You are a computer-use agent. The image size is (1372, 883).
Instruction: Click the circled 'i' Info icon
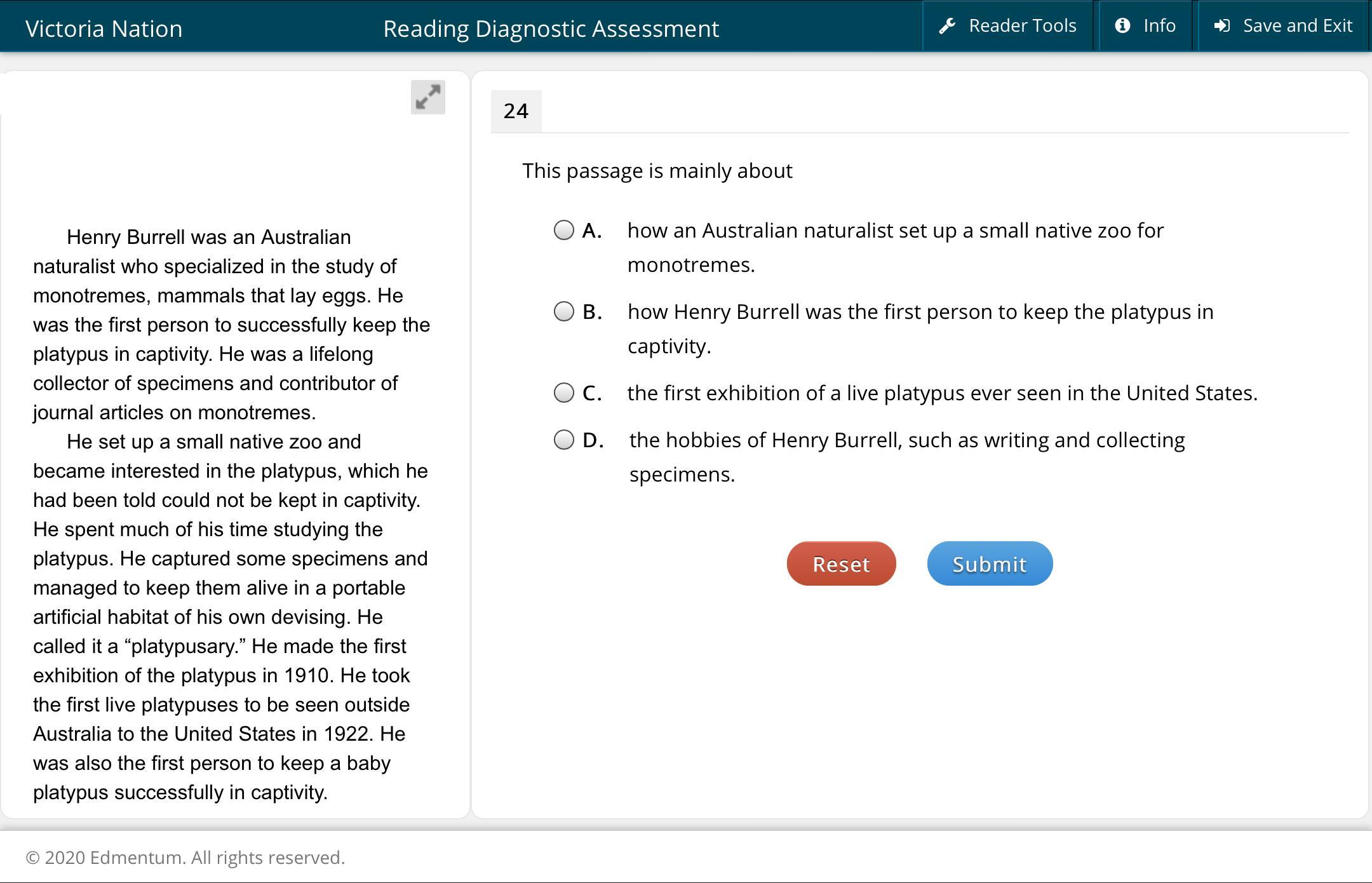(x=1122, y=25)
